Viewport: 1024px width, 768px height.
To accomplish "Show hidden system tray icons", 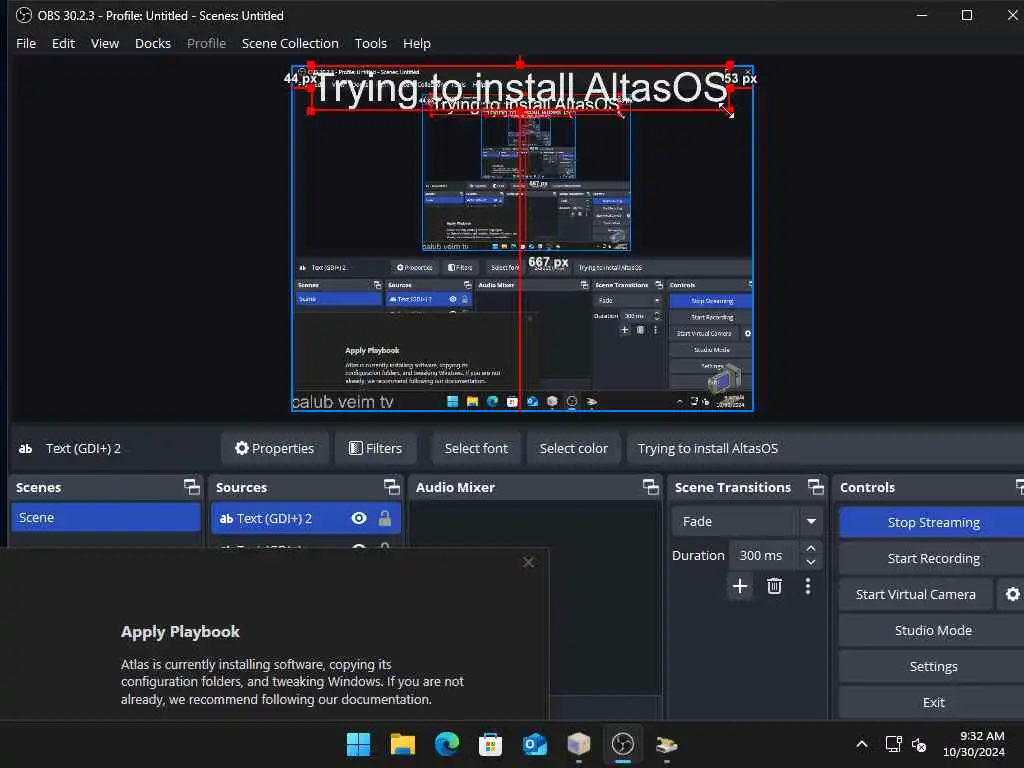I will click(861, 744).
